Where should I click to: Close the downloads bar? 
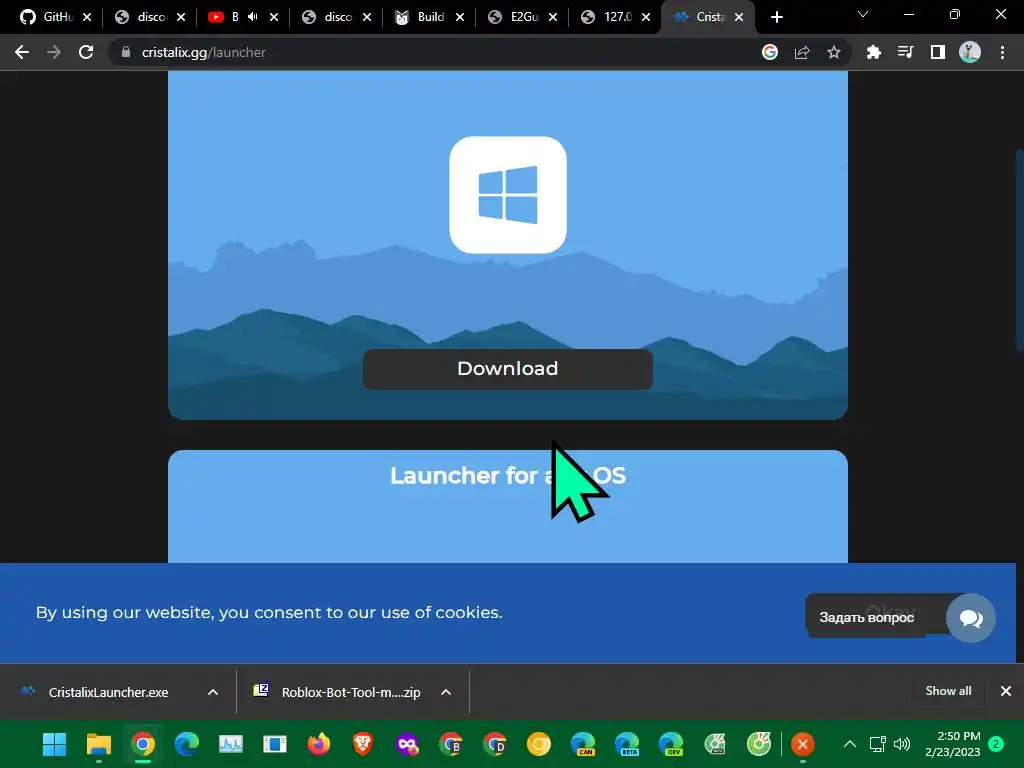point(1006,691)
